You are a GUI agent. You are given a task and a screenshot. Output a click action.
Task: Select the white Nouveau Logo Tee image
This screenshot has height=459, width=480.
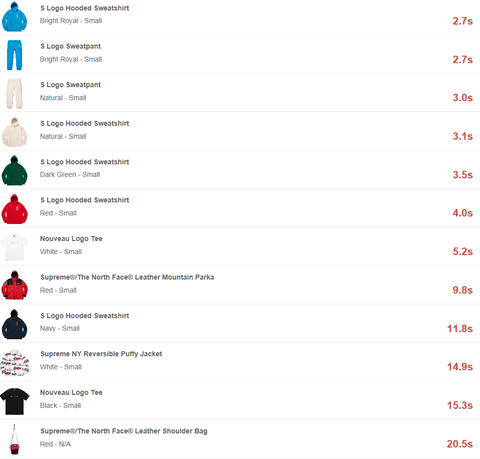(14, 247)
